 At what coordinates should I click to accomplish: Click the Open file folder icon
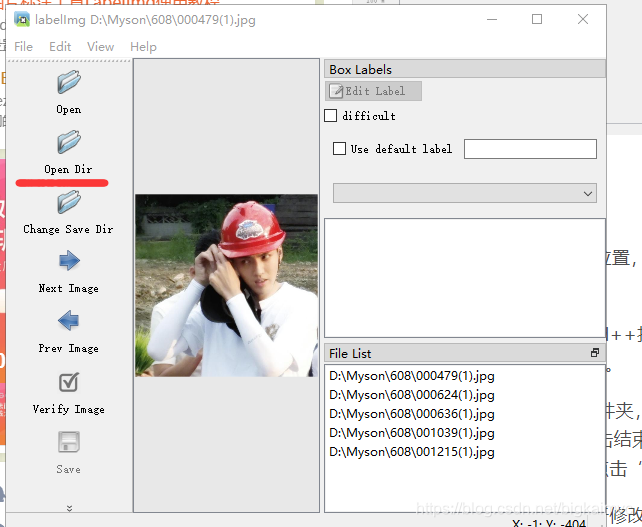coord(69,81)
